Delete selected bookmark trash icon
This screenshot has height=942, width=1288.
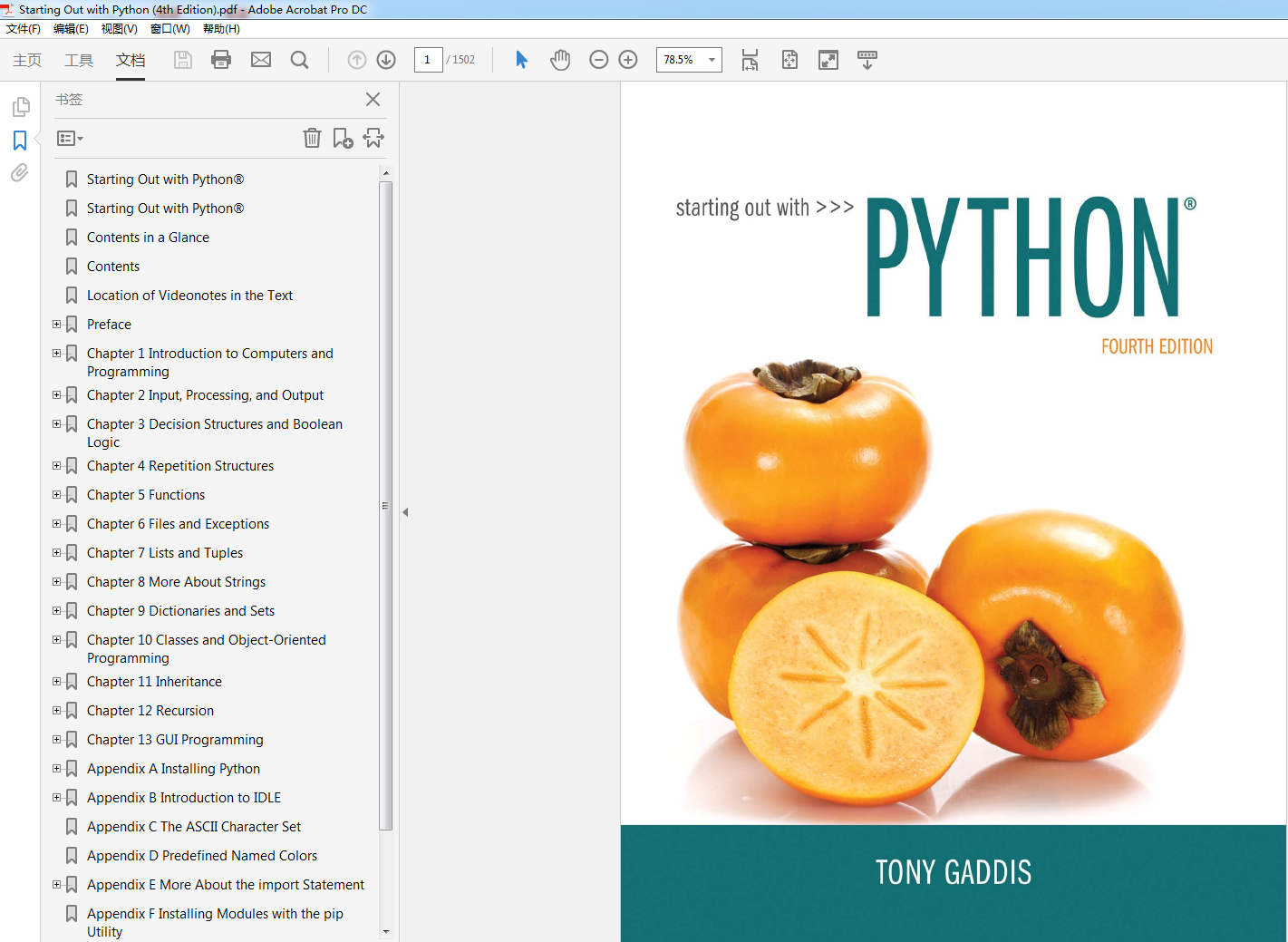pyautogui.click(x=312, y=138)
